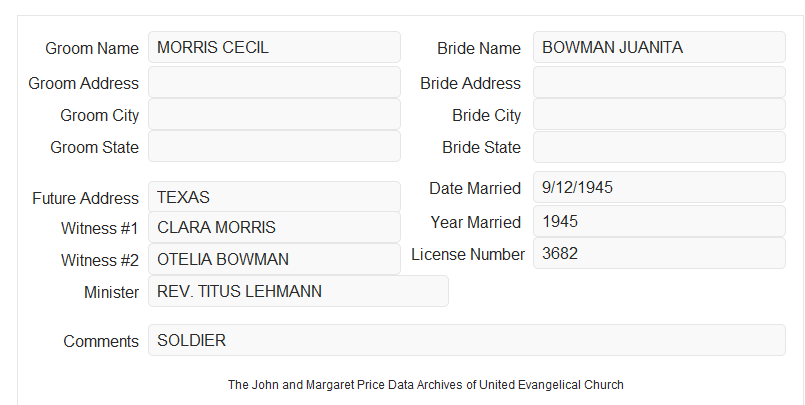The height and width of the screenshot is (405, 805).
Task: Click the Groom Name field showing MORRIS CECIL
Action: tap(274, 47)
